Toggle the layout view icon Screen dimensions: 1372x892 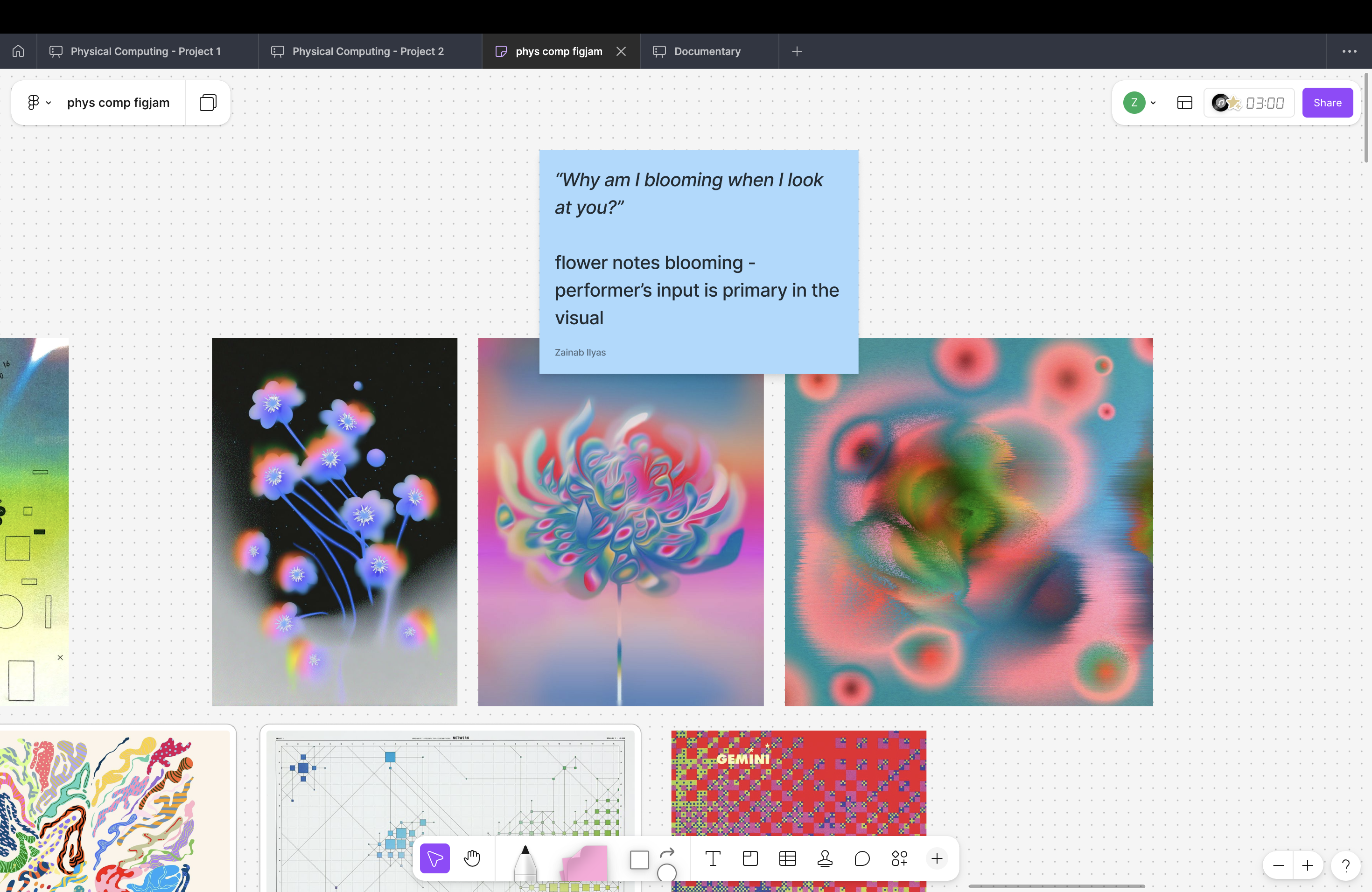(1184, 103)
